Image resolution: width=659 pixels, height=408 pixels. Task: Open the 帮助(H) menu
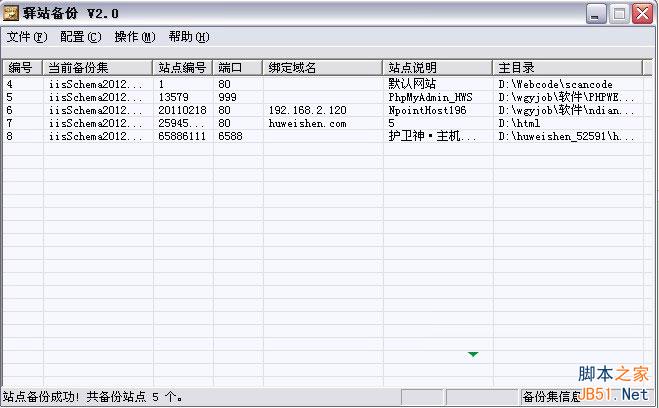click(189, 37)
